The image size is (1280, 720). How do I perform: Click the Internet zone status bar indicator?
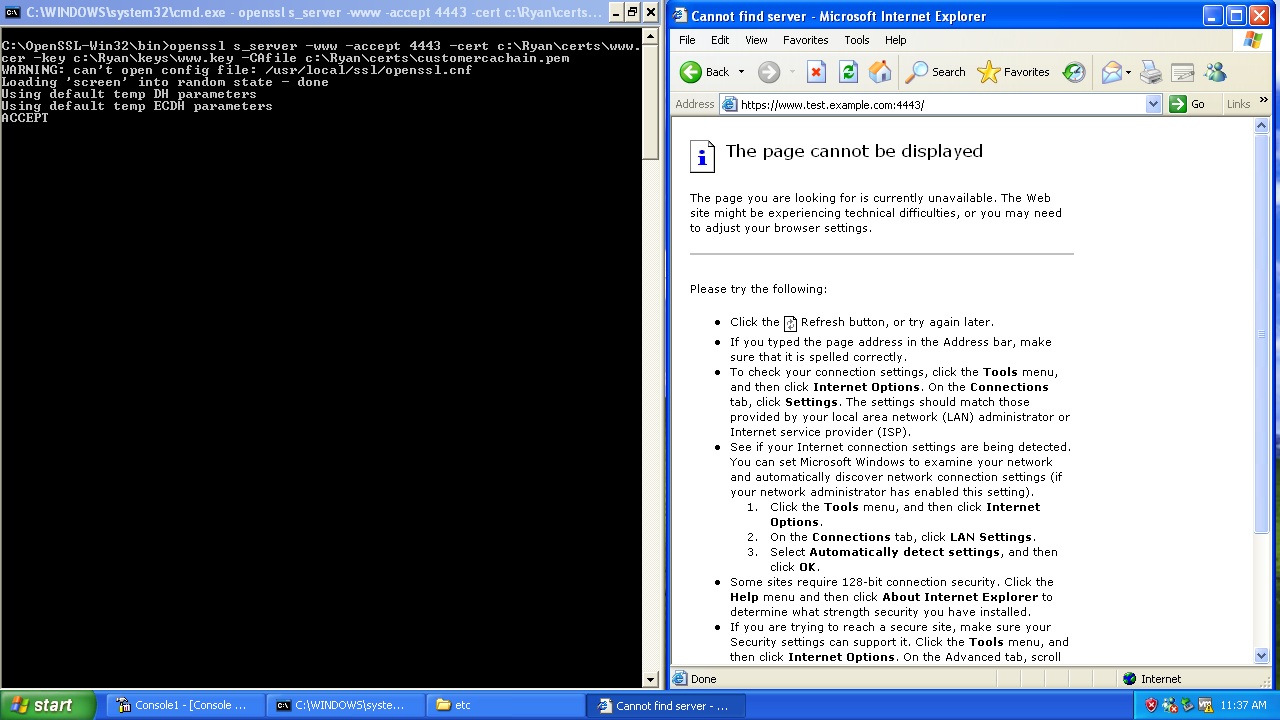(1152, 679)
